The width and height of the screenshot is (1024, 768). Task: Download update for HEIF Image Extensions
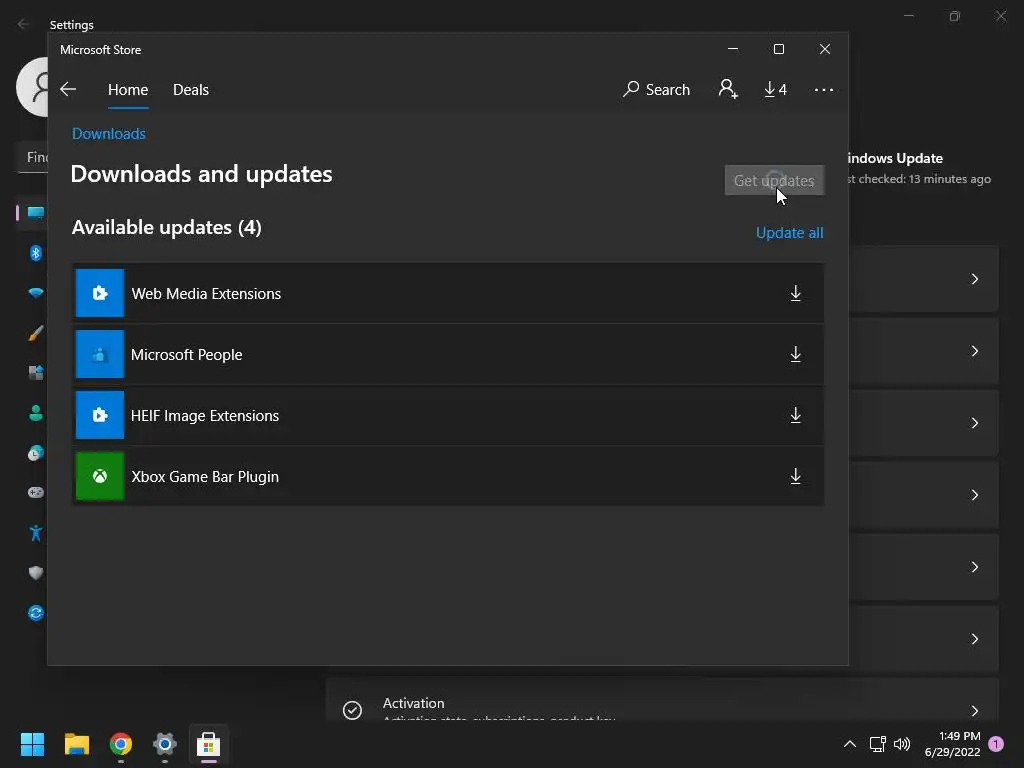[795, 415]
